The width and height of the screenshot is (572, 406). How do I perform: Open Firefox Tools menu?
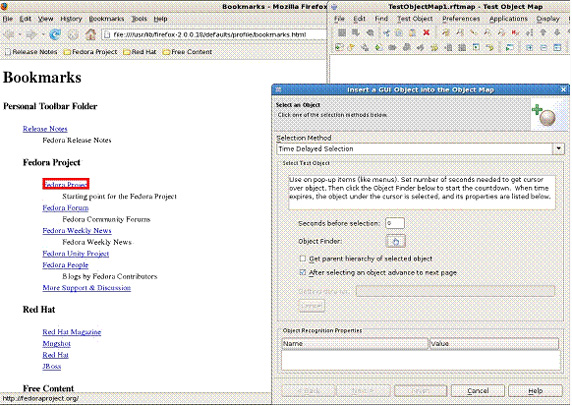pos(139,19)
